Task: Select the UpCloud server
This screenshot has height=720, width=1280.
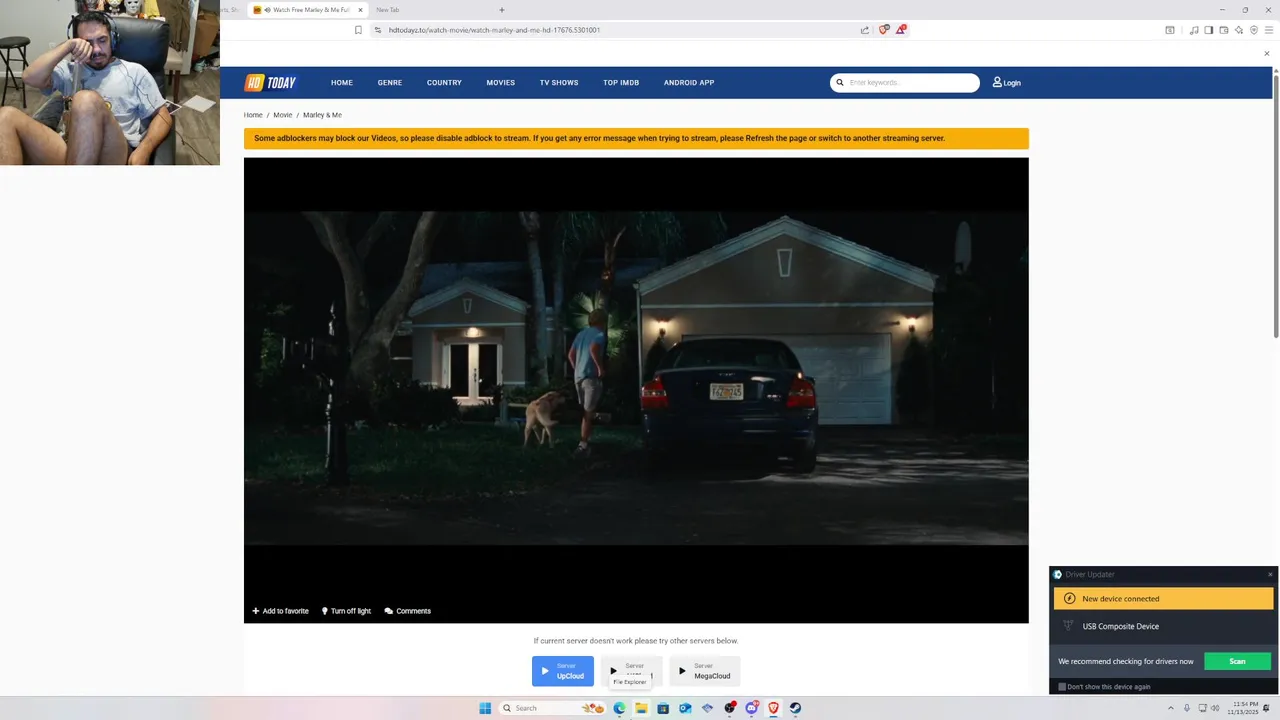Action: (x=563, y=671)
